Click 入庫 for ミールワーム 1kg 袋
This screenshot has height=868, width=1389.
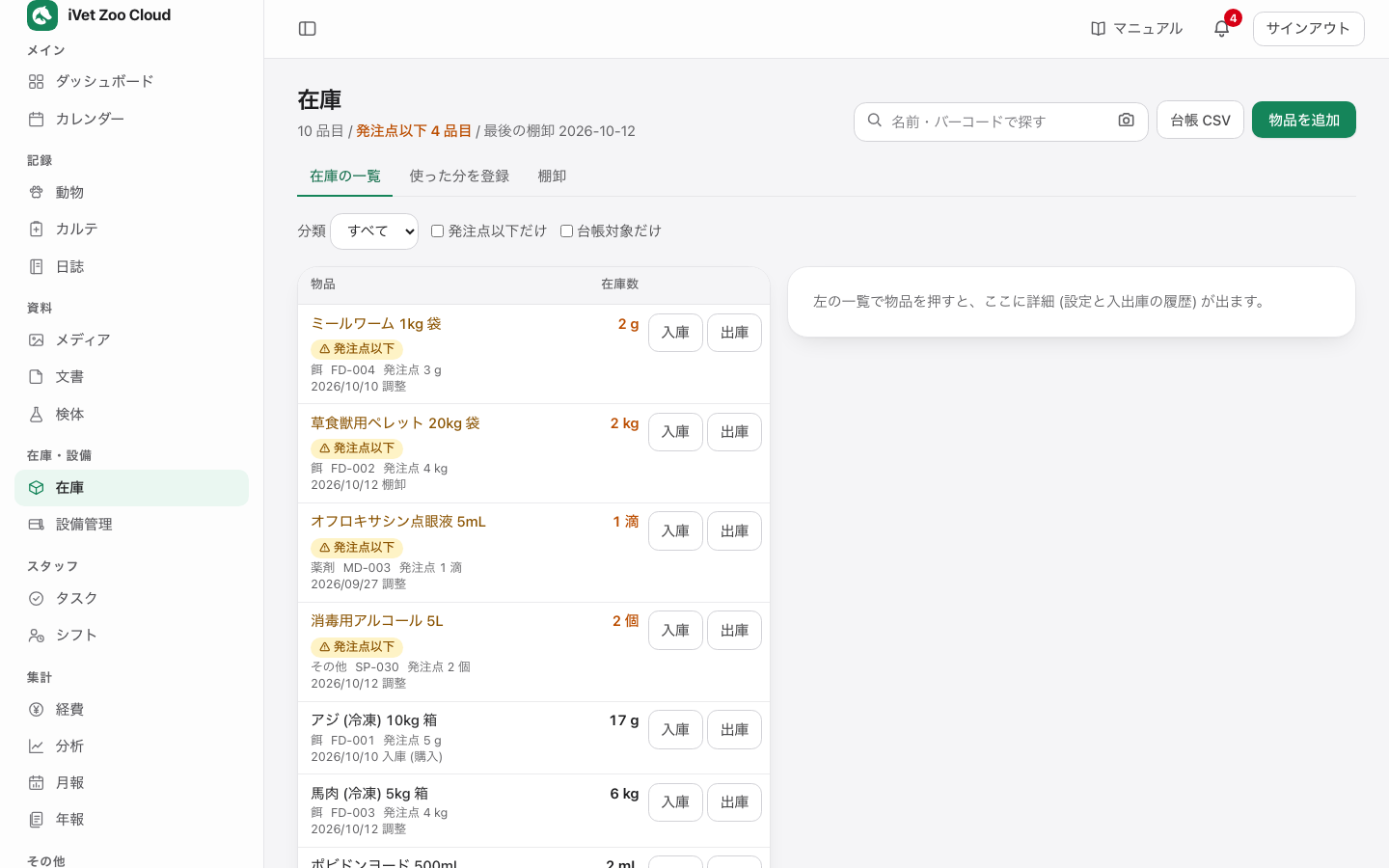tap(675, 333)
